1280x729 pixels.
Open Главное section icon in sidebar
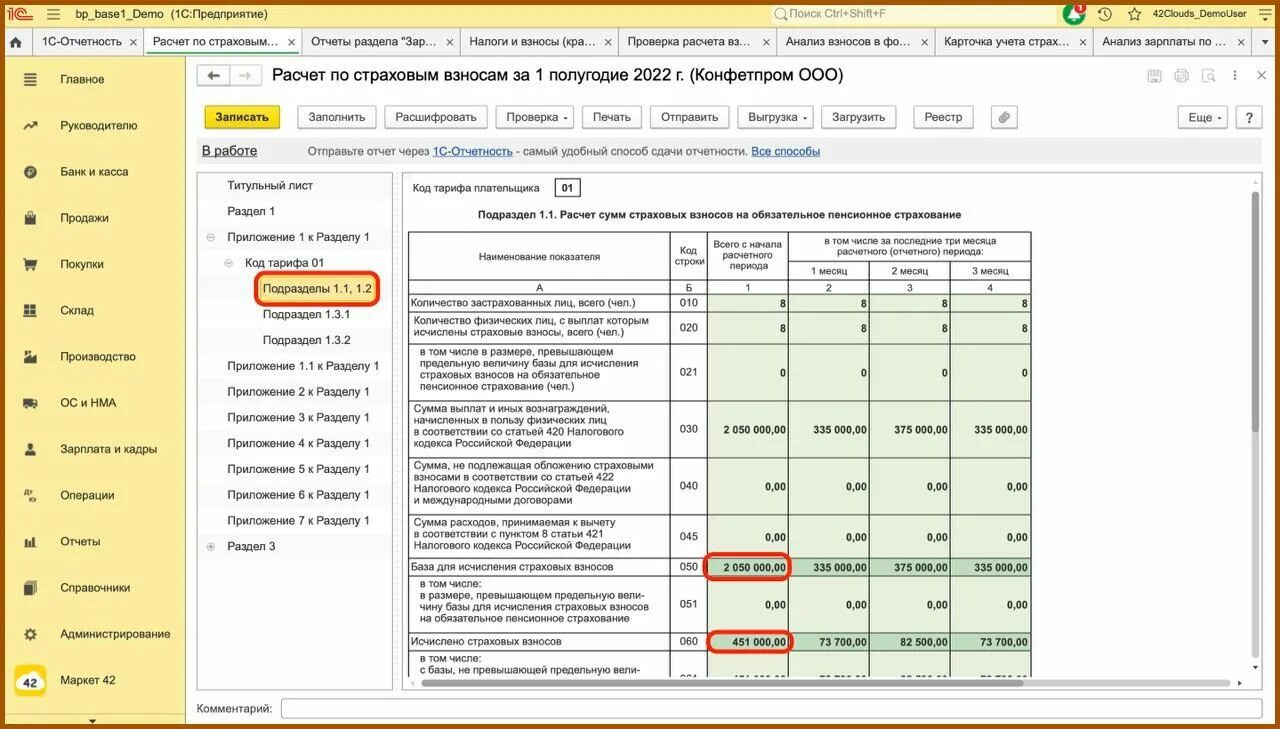30,80
